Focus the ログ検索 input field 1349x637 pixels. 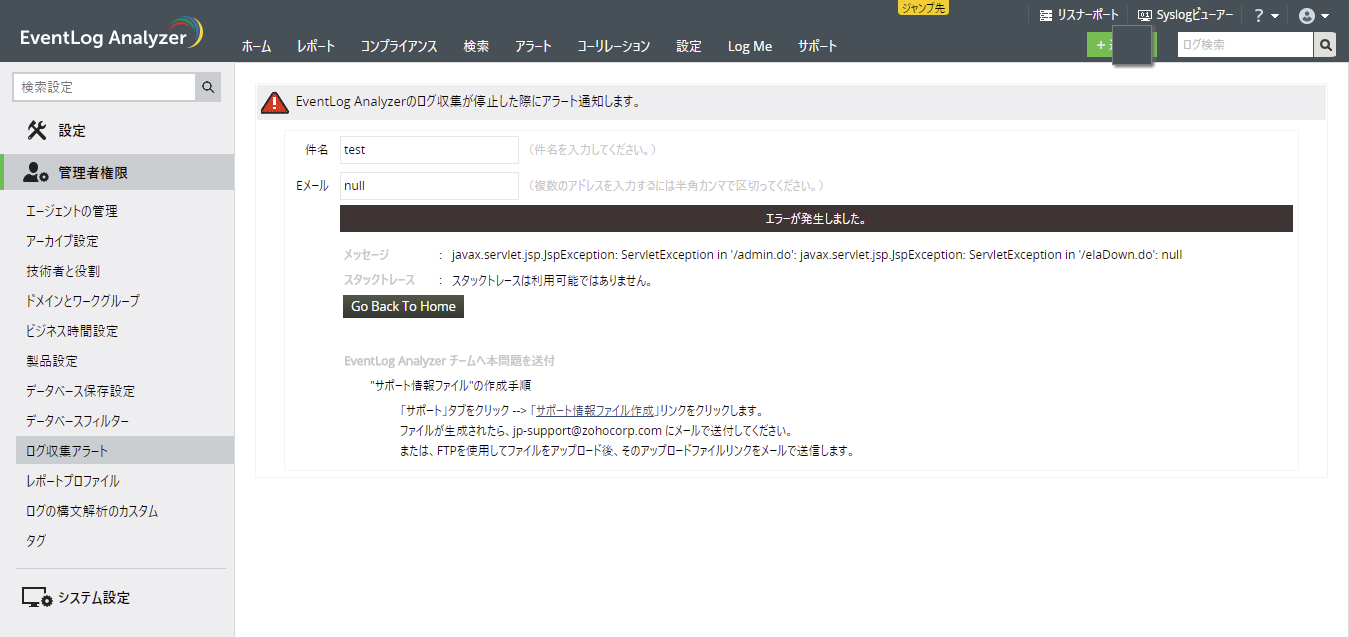(x=1245, y=45)
